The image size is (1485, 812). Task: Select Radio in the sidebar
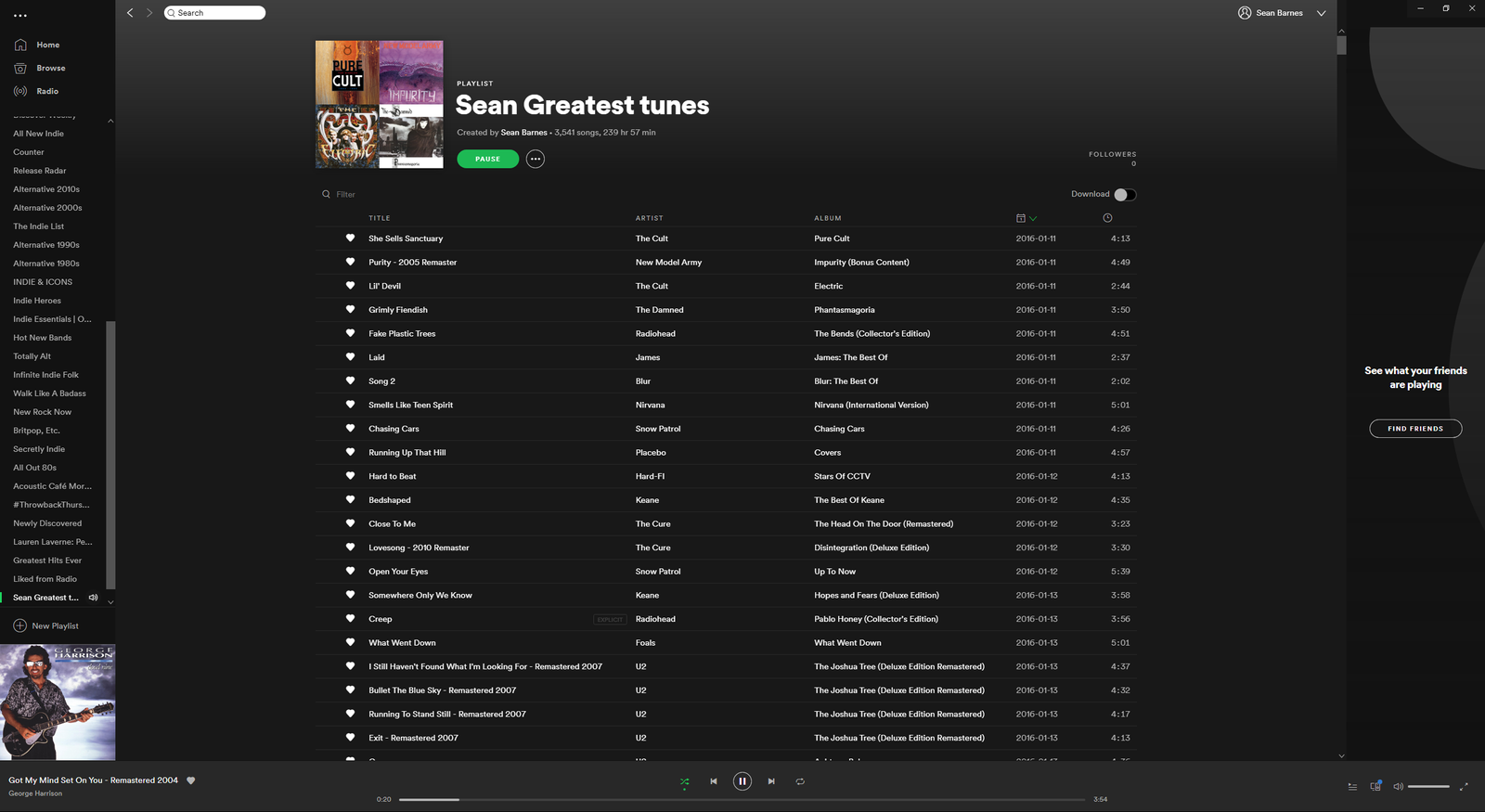click(x=47, y=91)
